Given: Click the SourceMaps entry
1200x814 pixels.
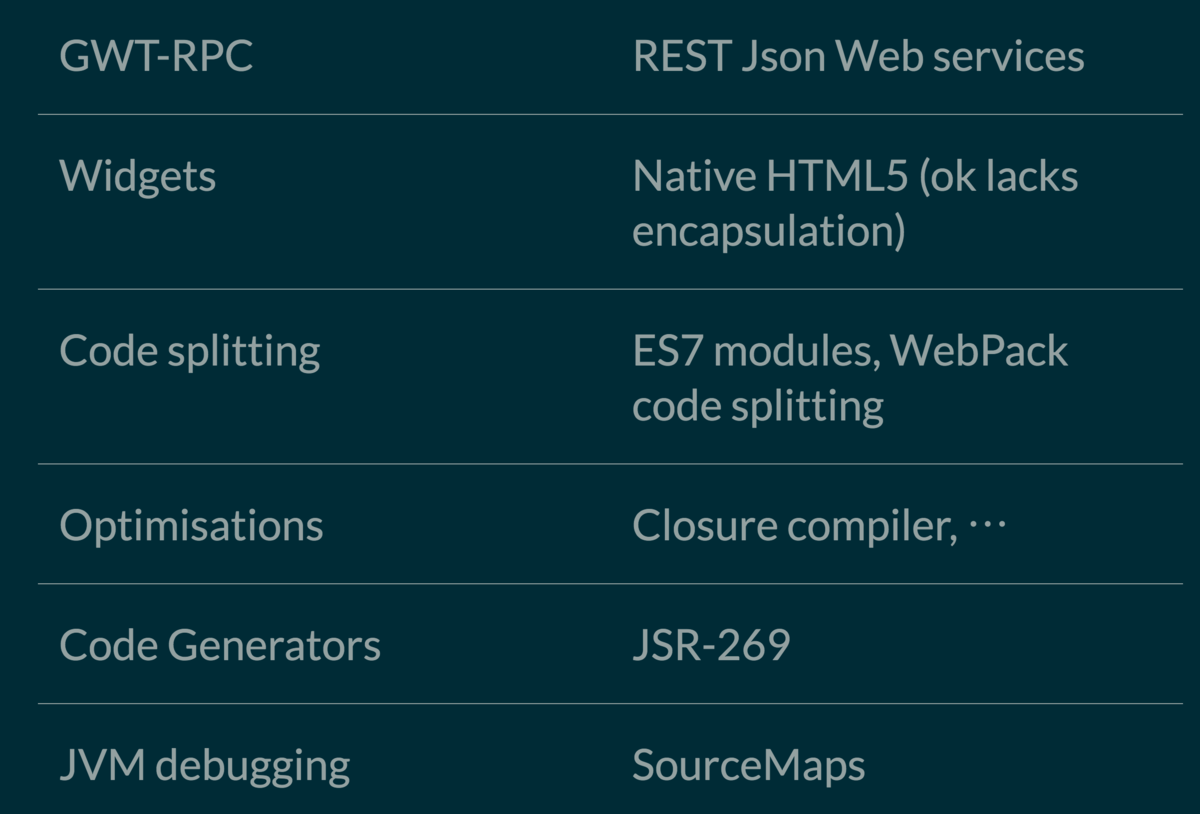Looking at the screenshot, I should [748, 764].
